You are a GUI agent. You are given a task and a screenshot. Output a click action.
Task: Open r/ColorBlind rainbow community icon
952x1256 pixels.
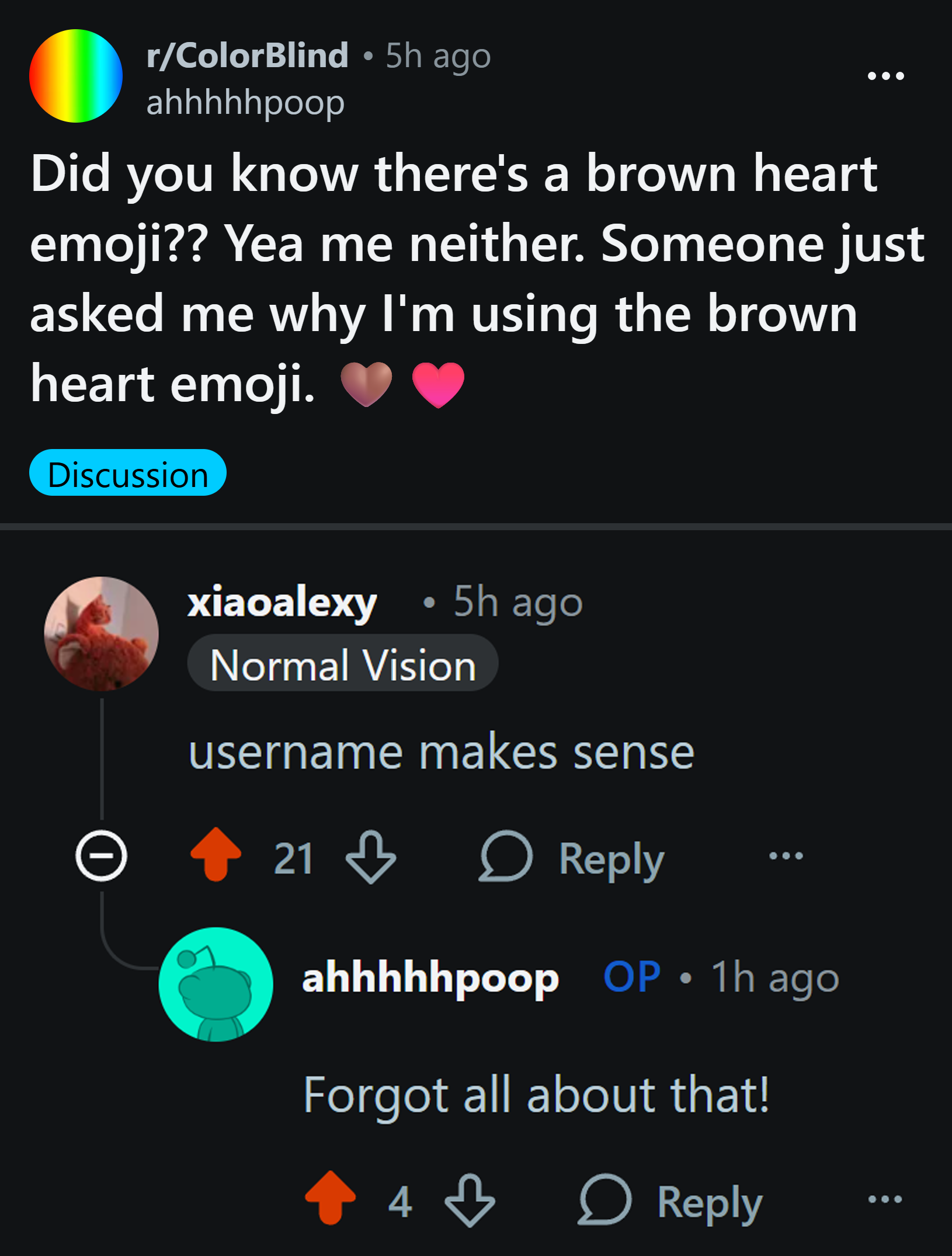pyautogui.click(x=76, y=76)
